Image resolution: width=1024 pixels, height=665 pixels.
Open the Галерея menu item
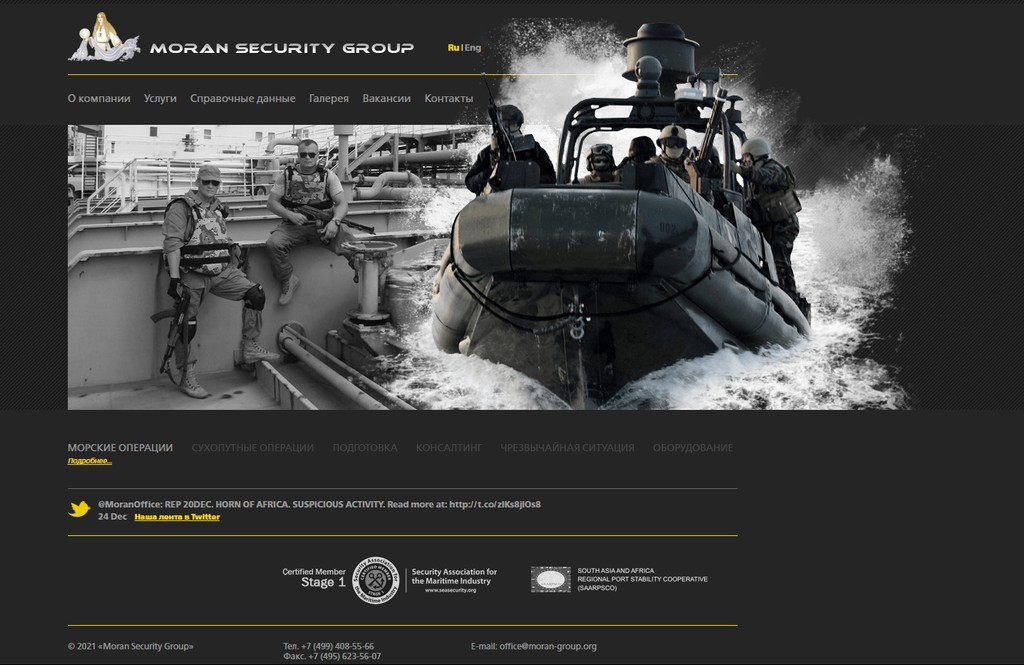click(x=328, y=99)
